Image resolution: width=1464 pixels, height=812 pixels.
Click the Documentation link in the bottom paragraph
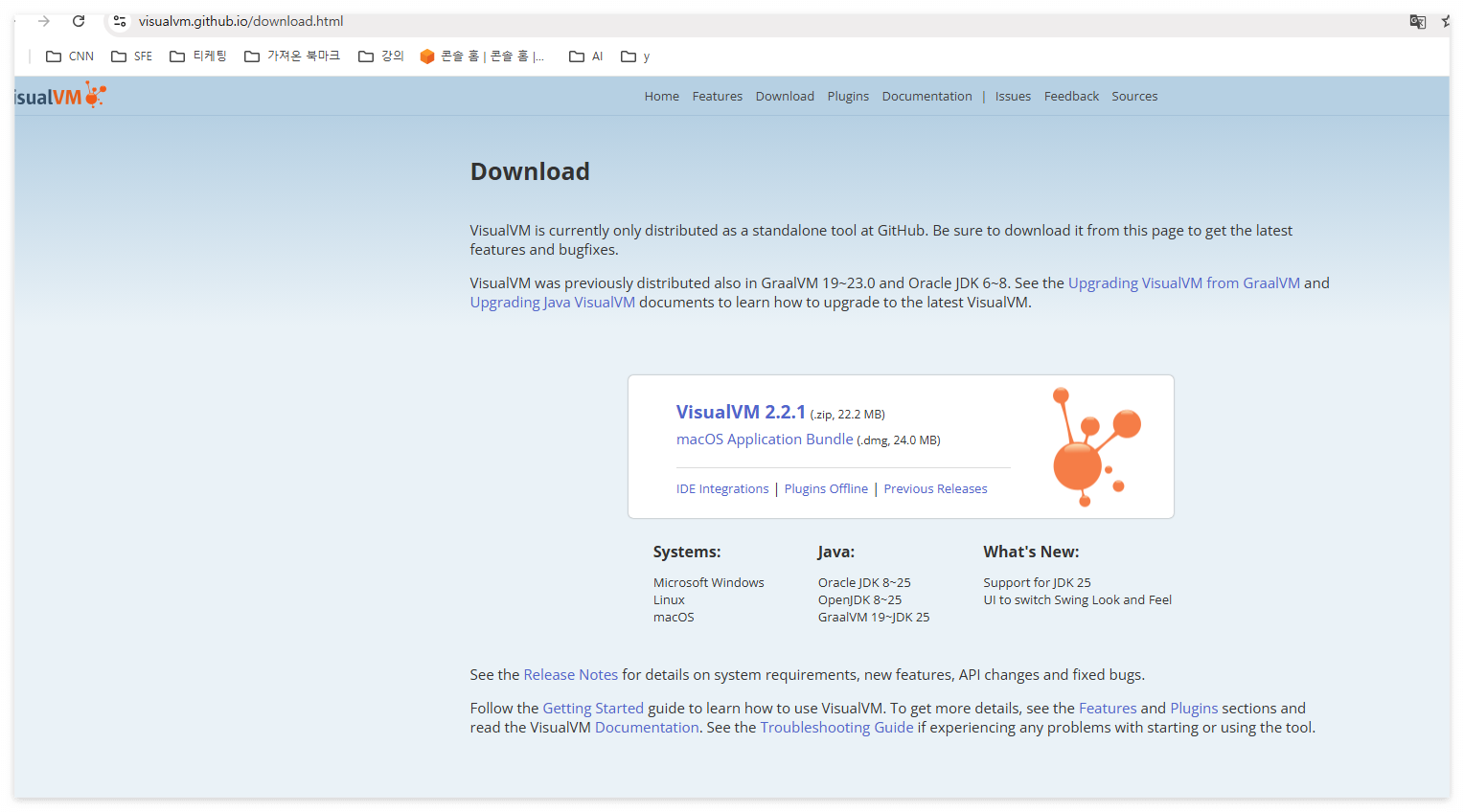647,728
